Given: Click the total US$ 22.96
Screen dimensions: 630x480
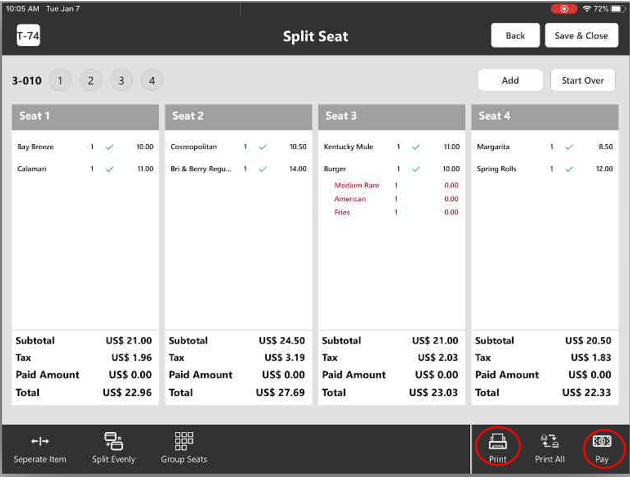Looking at the screenshot, I should click(x=127, y=393).
